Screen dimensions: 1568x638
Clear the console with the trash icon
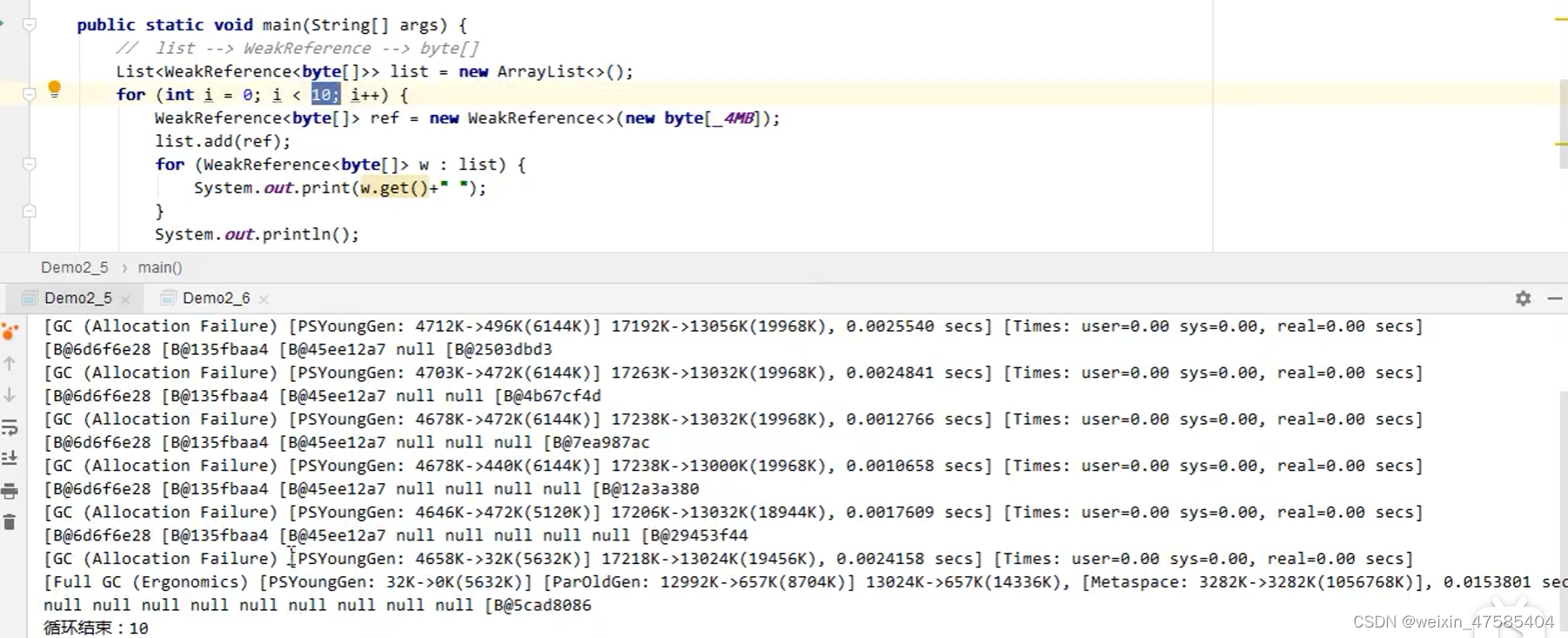coord(10,522)
